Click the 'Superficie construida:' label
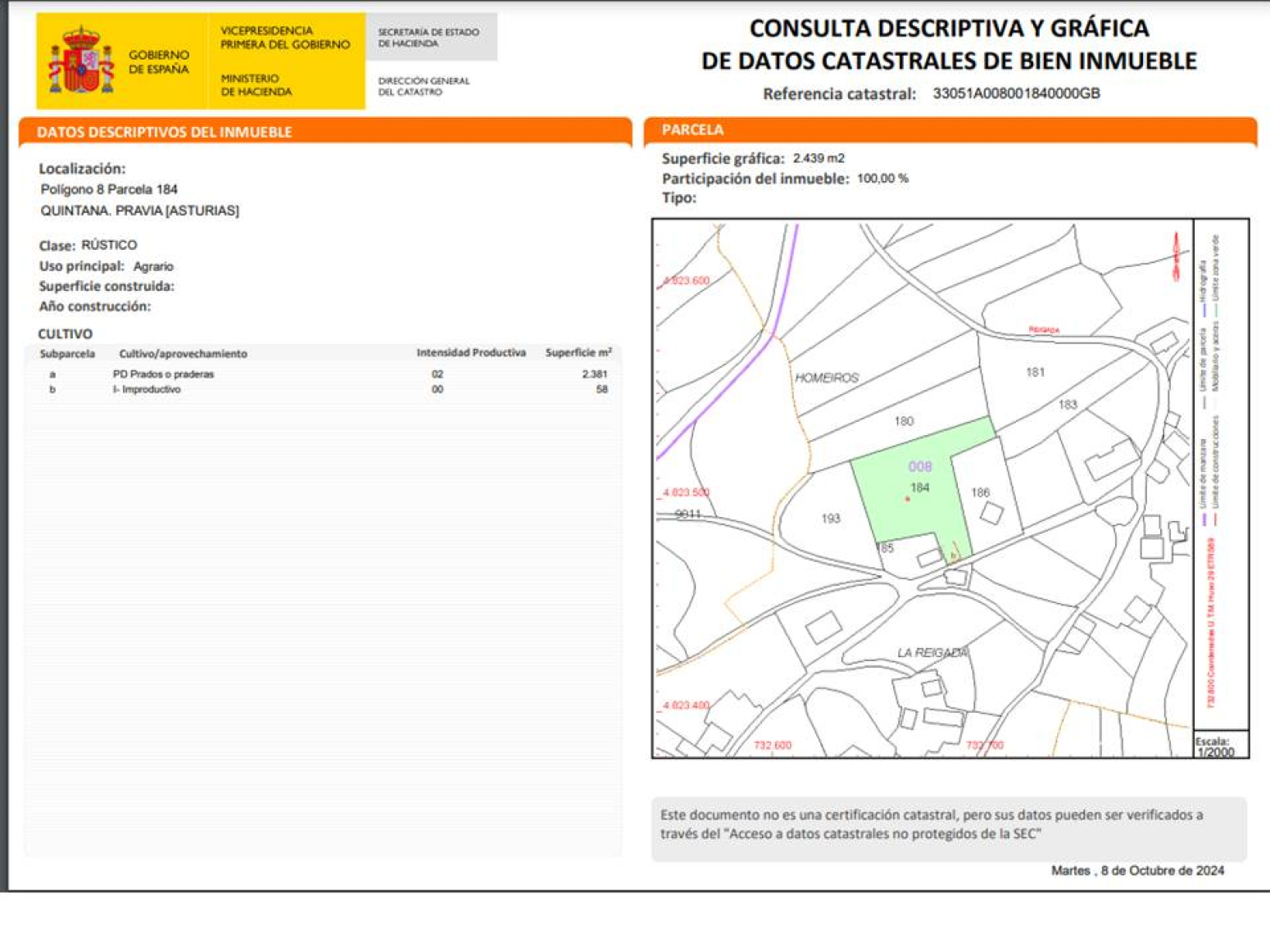 107,286
